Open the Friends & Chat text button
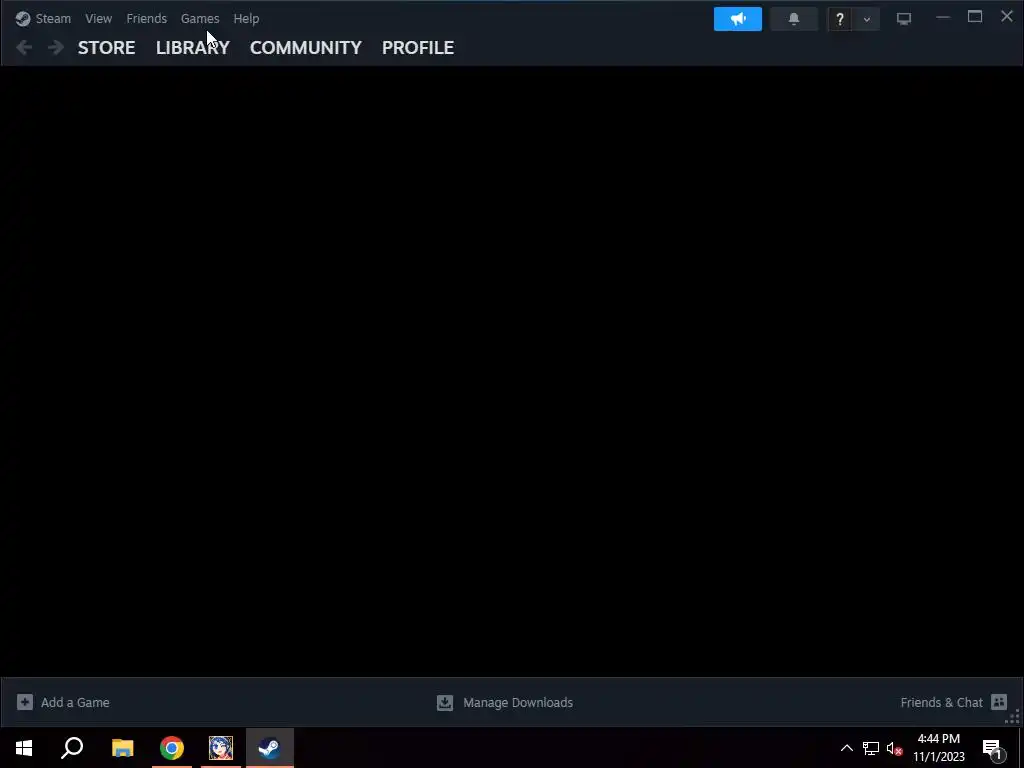This screenshot has width=1024, height=768. (x=941, y=703)
